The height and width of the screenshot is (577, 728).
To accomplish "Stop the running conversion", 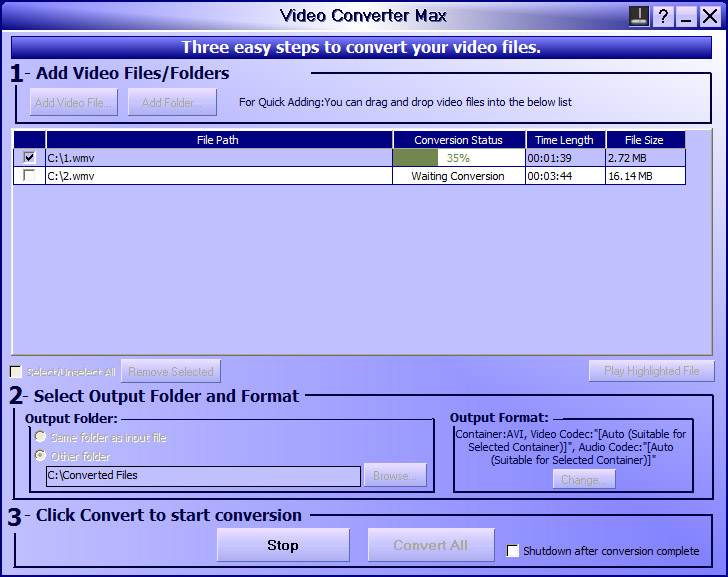I will point(283,545).
